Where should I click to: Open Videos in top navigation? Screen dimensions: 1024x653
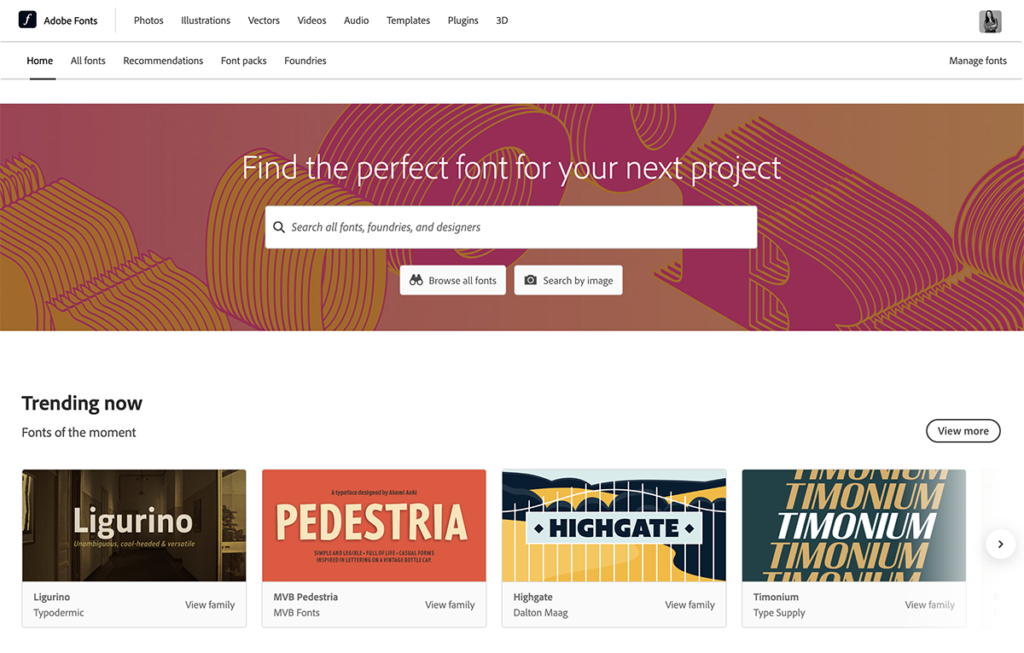tap(312, 20)
